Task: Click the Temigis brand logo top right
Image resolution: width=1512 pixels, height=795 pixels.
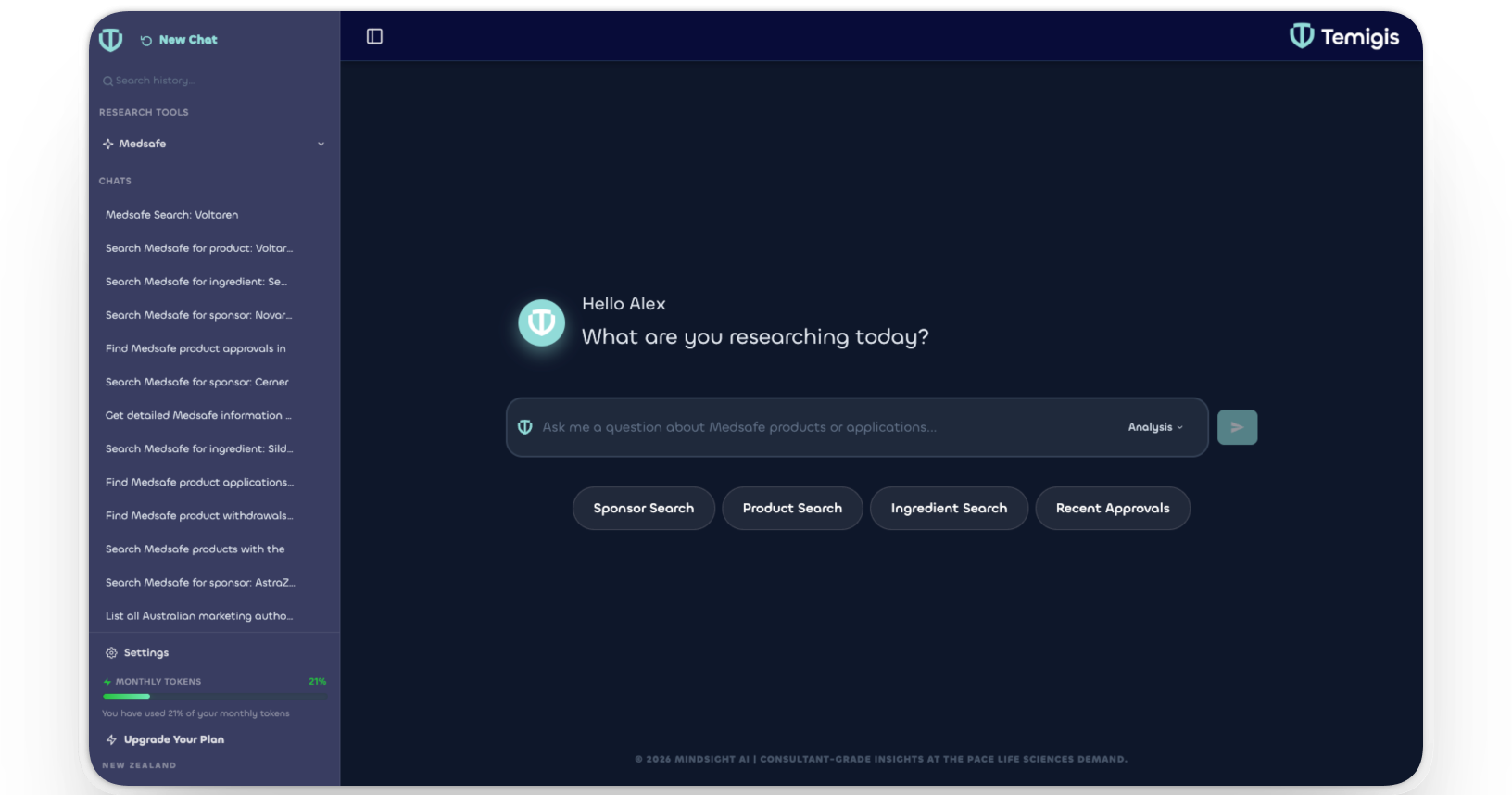Action: pyautogui.click(x=1344, y=36)
